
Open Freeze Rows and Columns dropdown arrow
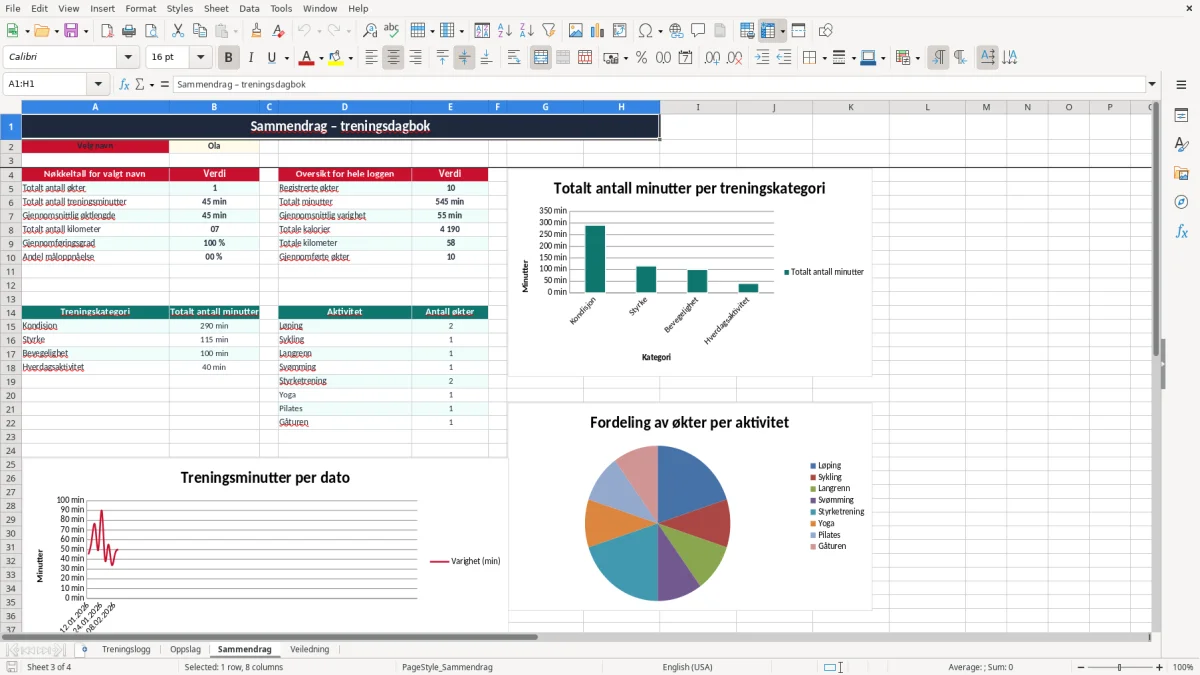(x=783, y=31)
